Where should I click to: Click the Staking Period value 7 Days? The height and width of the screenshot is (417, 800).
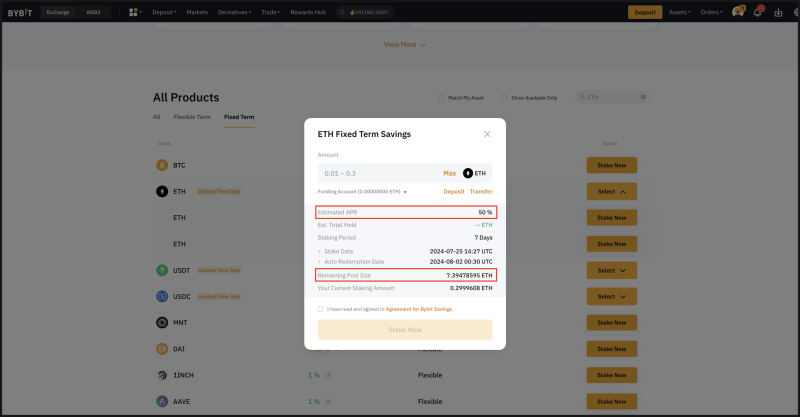pyautogui.click(x=483, y=238)
